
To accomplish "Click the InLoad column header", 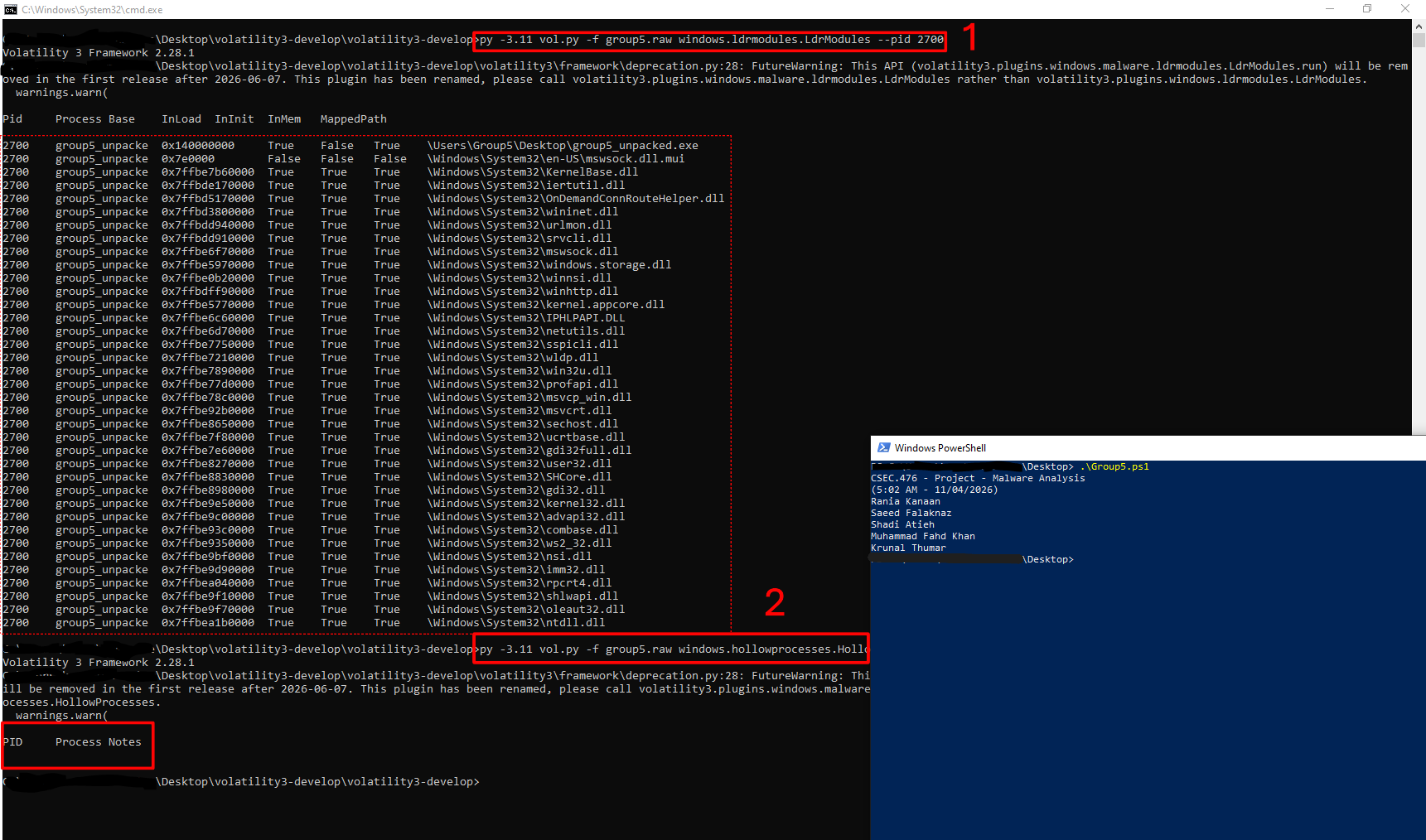I will point(181,119).
